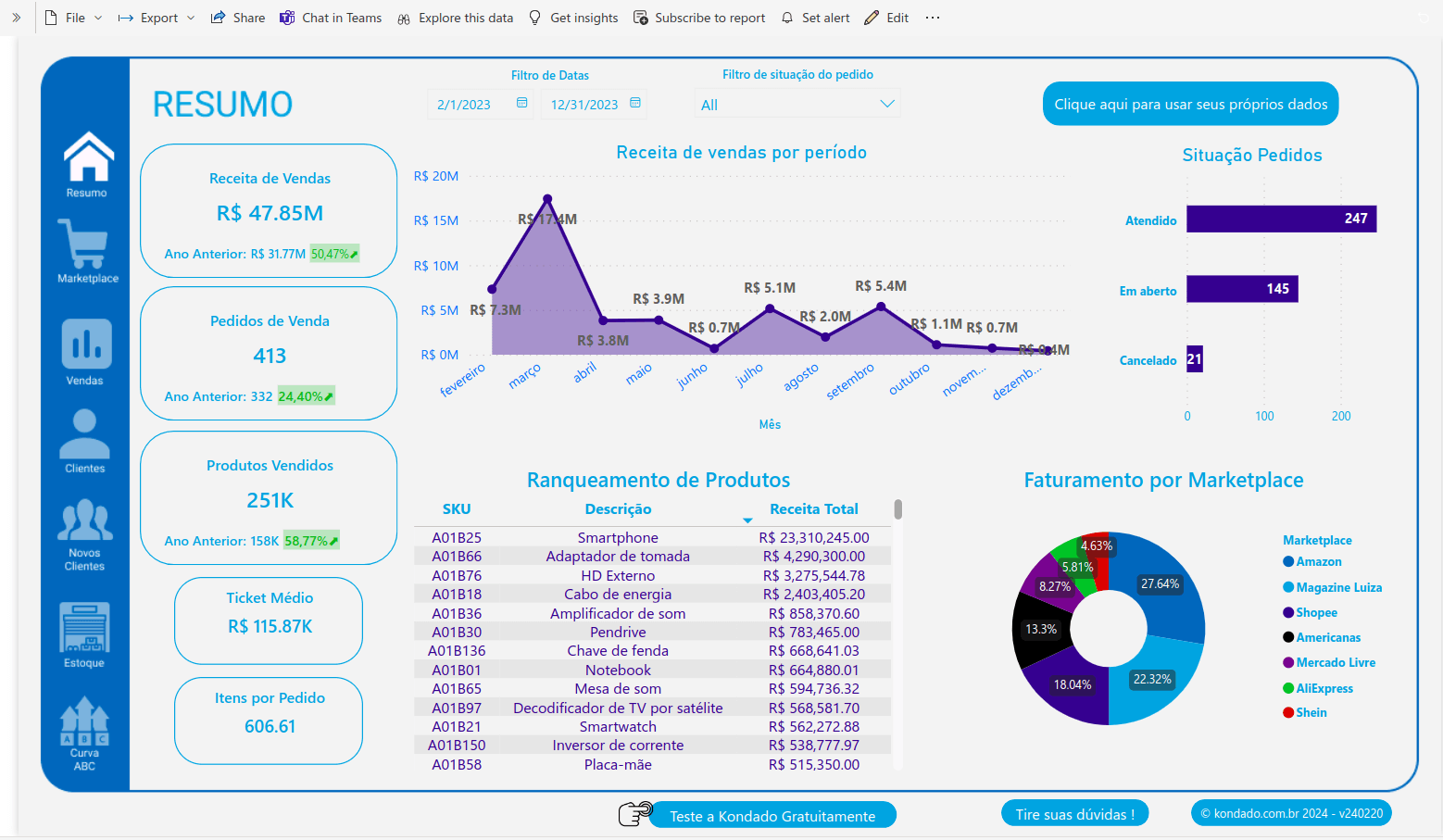Viewport: 1443px width, 840px height.
Task: Select the Amazon legend color marker
Action: click(x=1288, y=561)
